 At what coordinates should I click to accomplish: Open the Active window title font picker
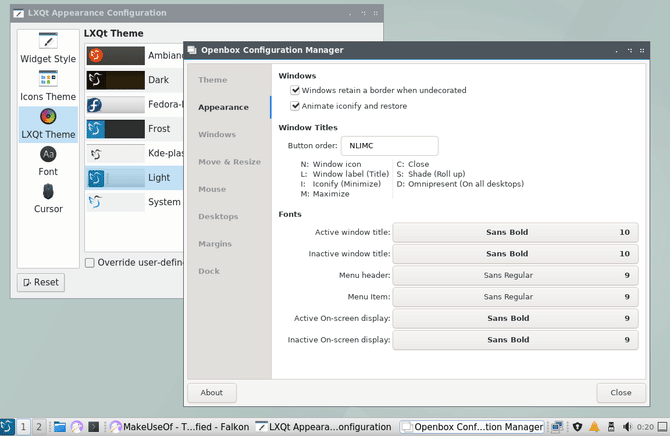point(514,232)
